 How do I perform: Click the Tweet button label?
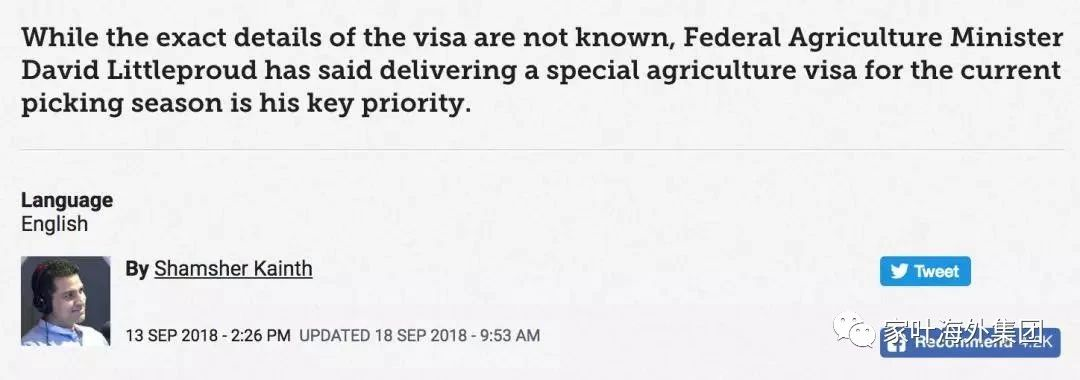936,271
